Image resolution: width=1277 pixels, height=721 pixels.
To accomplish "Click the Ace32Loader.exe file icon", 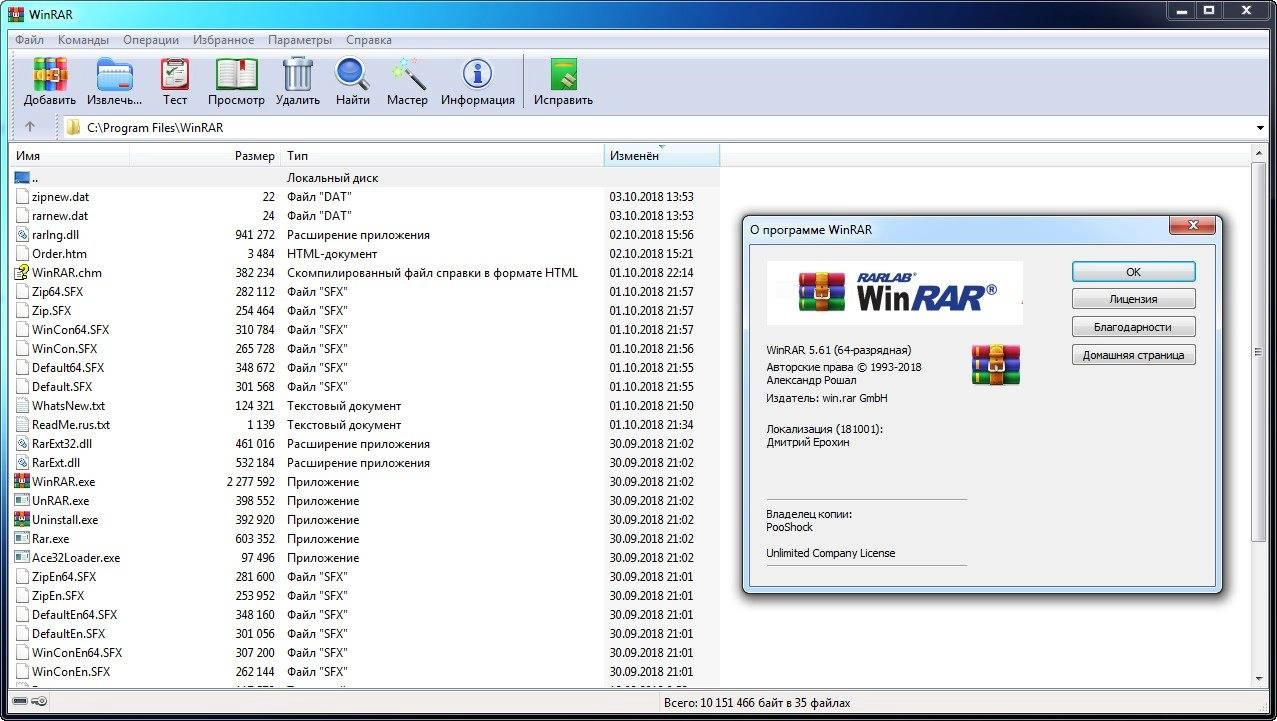I will [22, 558].
